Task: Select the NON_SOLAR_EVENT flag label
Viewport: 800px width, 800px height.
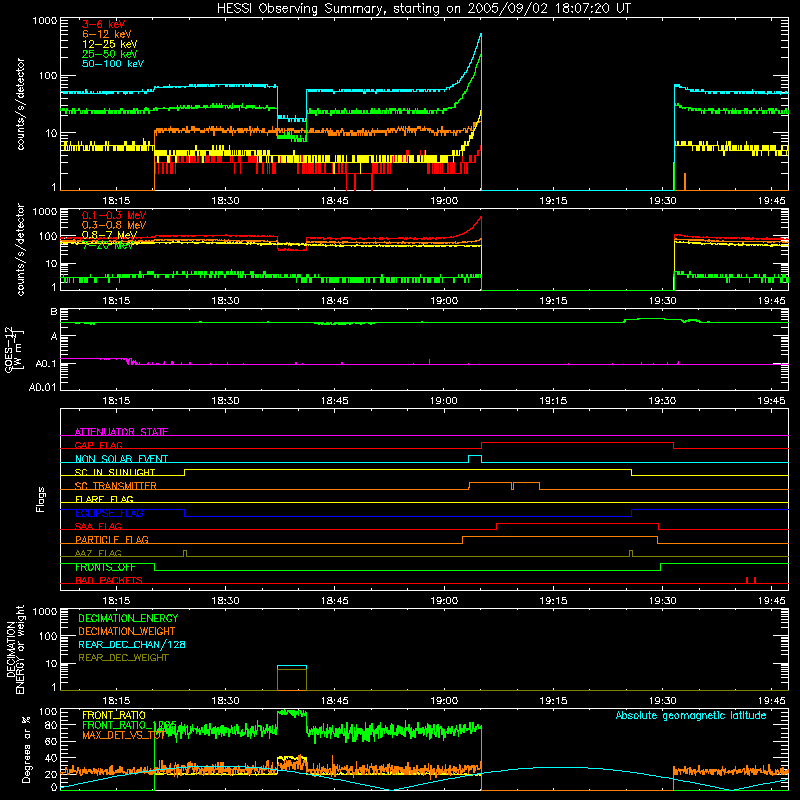Action: (121, 459)
